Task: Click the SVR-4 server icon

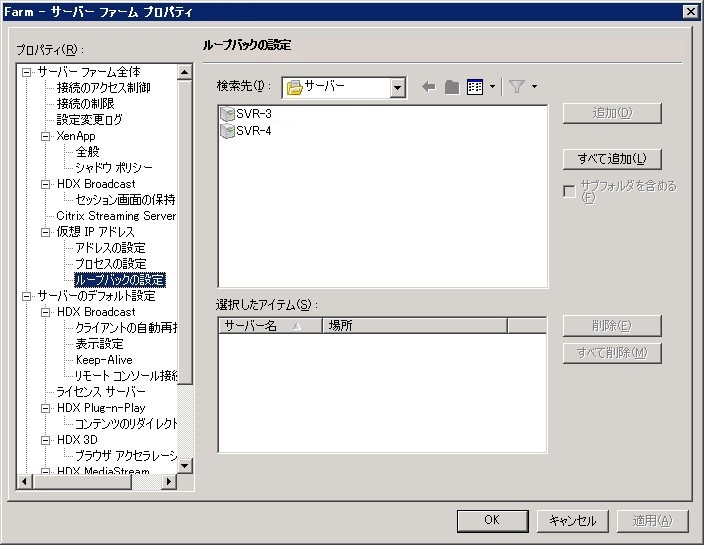Action: (227, 131)
